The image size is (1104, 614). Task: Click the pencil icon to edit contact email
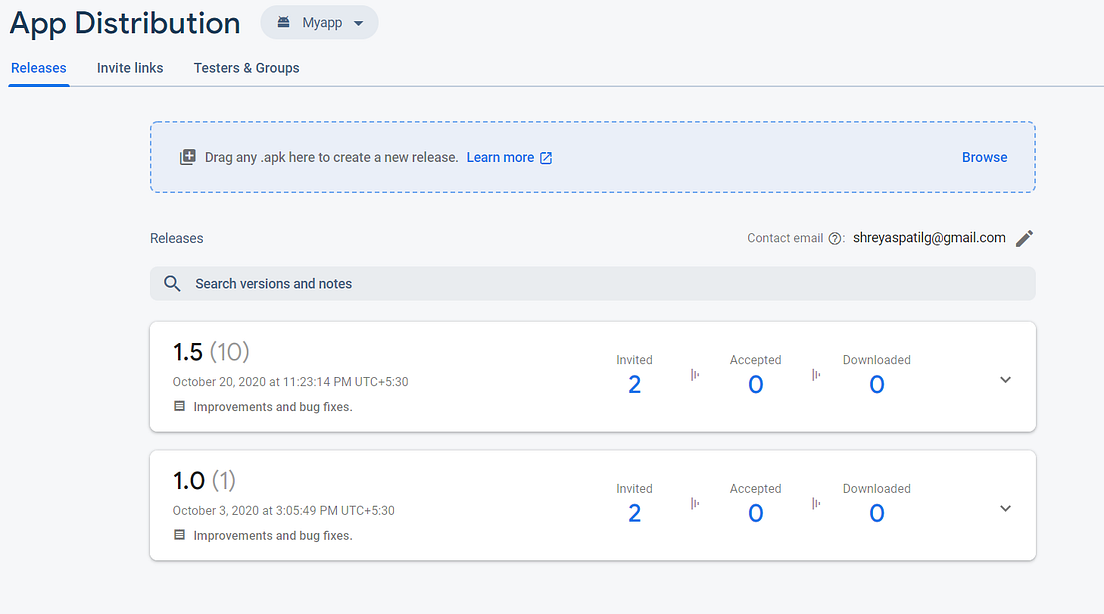click(1023, 238)
